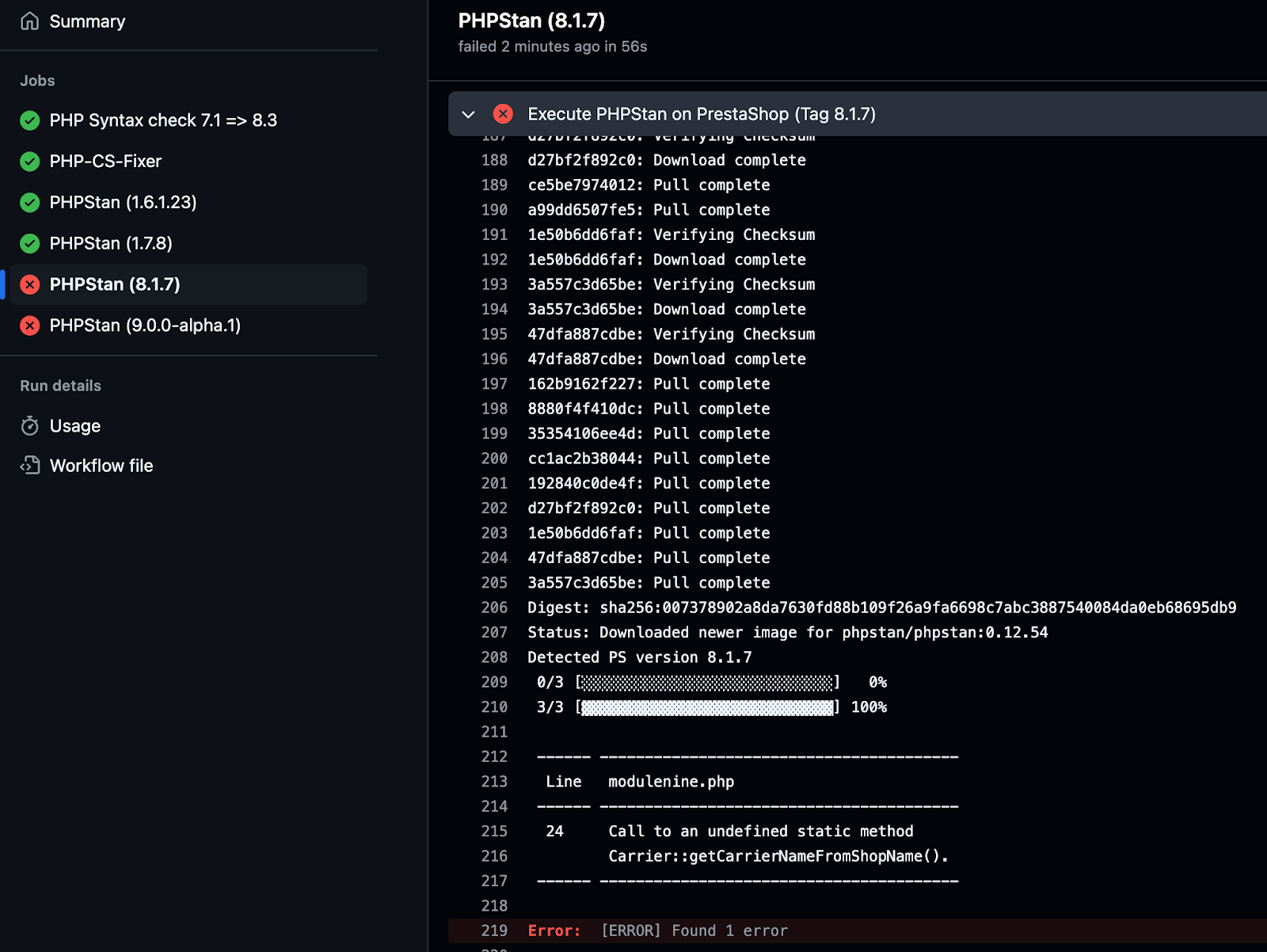Click the 0/3 progress bar in log

tap(708, 682)
